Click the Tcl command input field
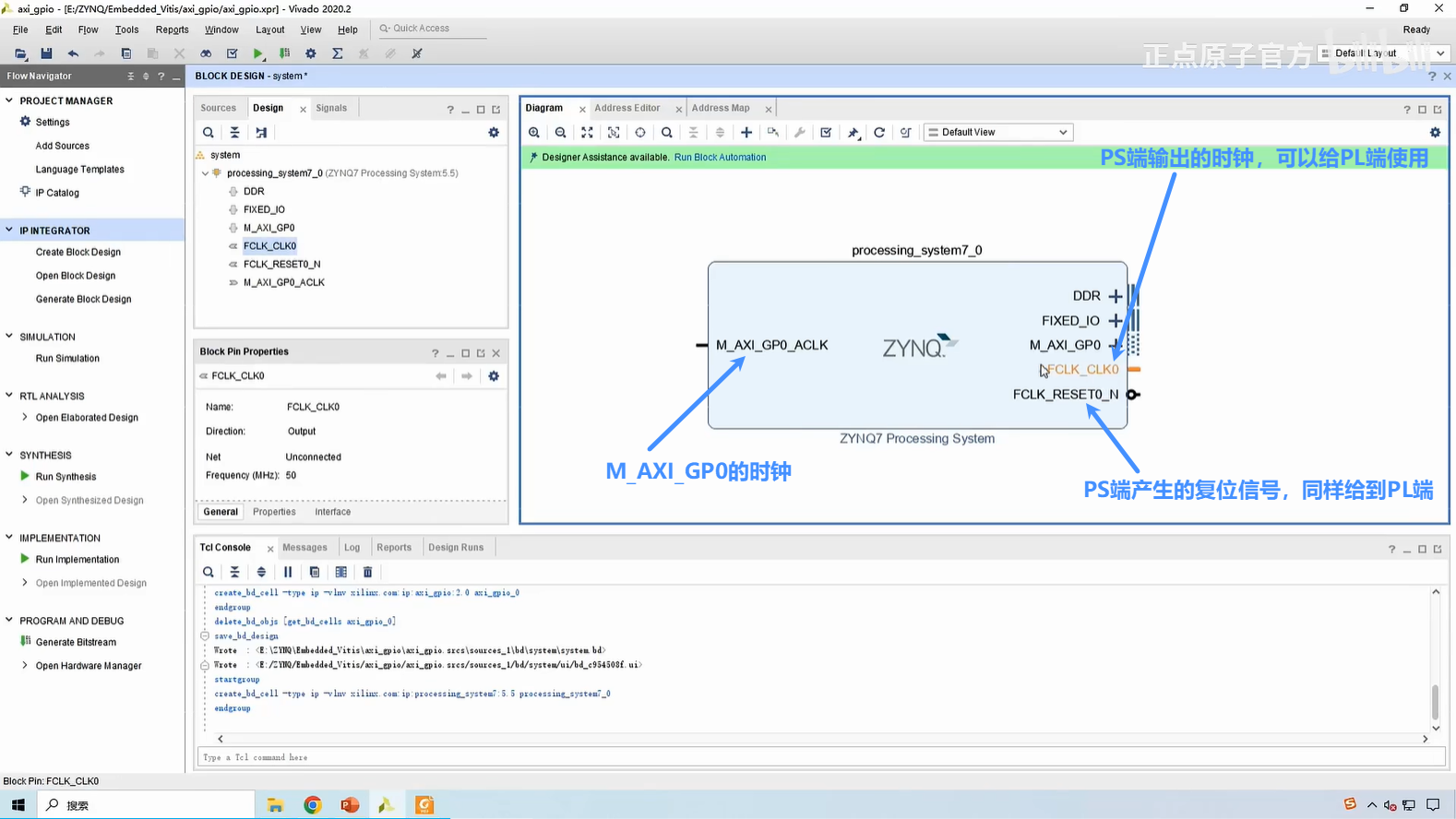The image size is (1456, 819). coord(821,757)
